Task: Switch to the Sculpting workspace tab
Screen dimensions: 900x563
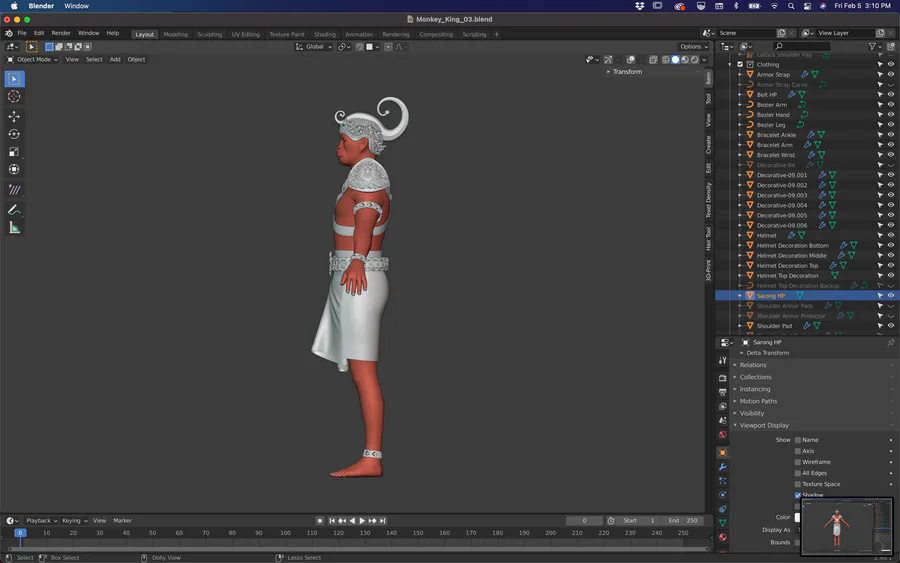Action: (x=210, y=34)
